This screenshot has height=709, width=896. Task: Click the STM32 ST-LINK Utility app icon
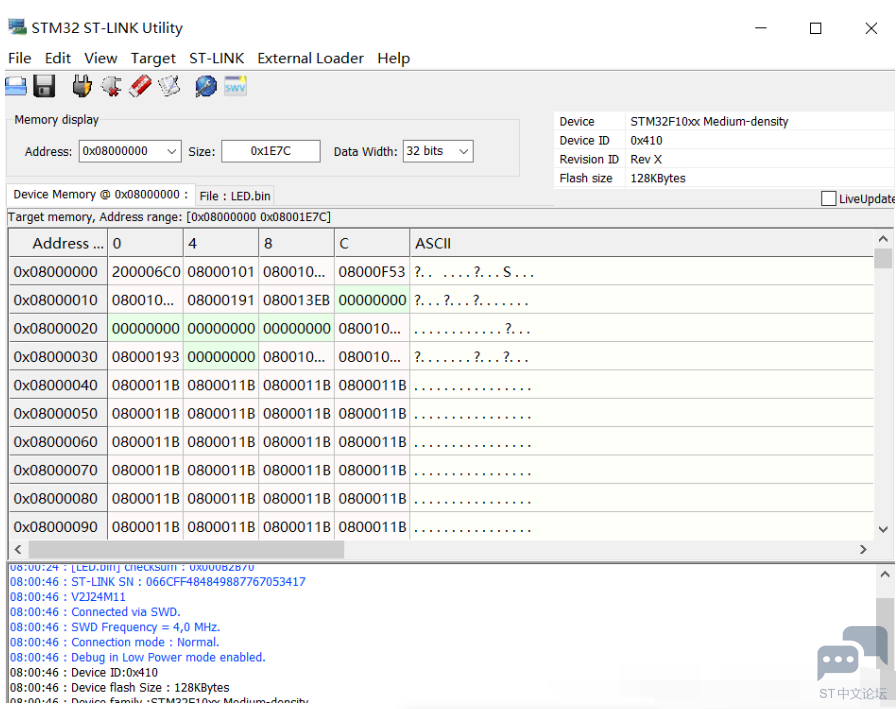17,27
